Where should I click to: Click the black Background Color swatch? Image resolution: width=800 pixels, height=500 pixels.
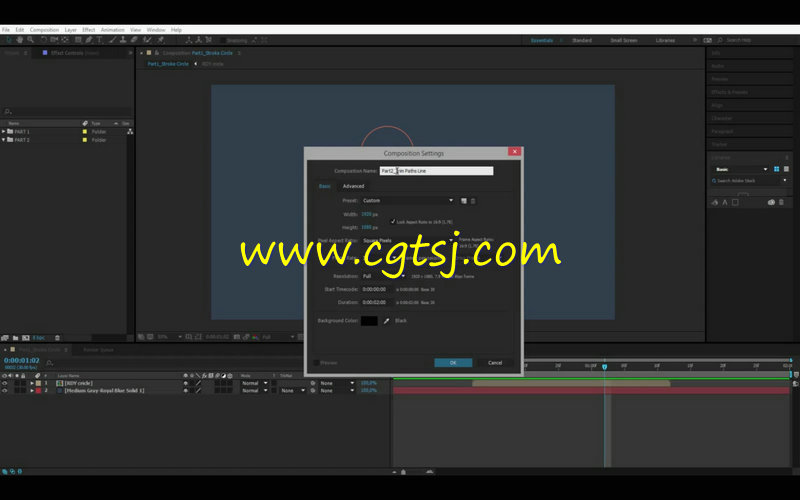[369, 321]
